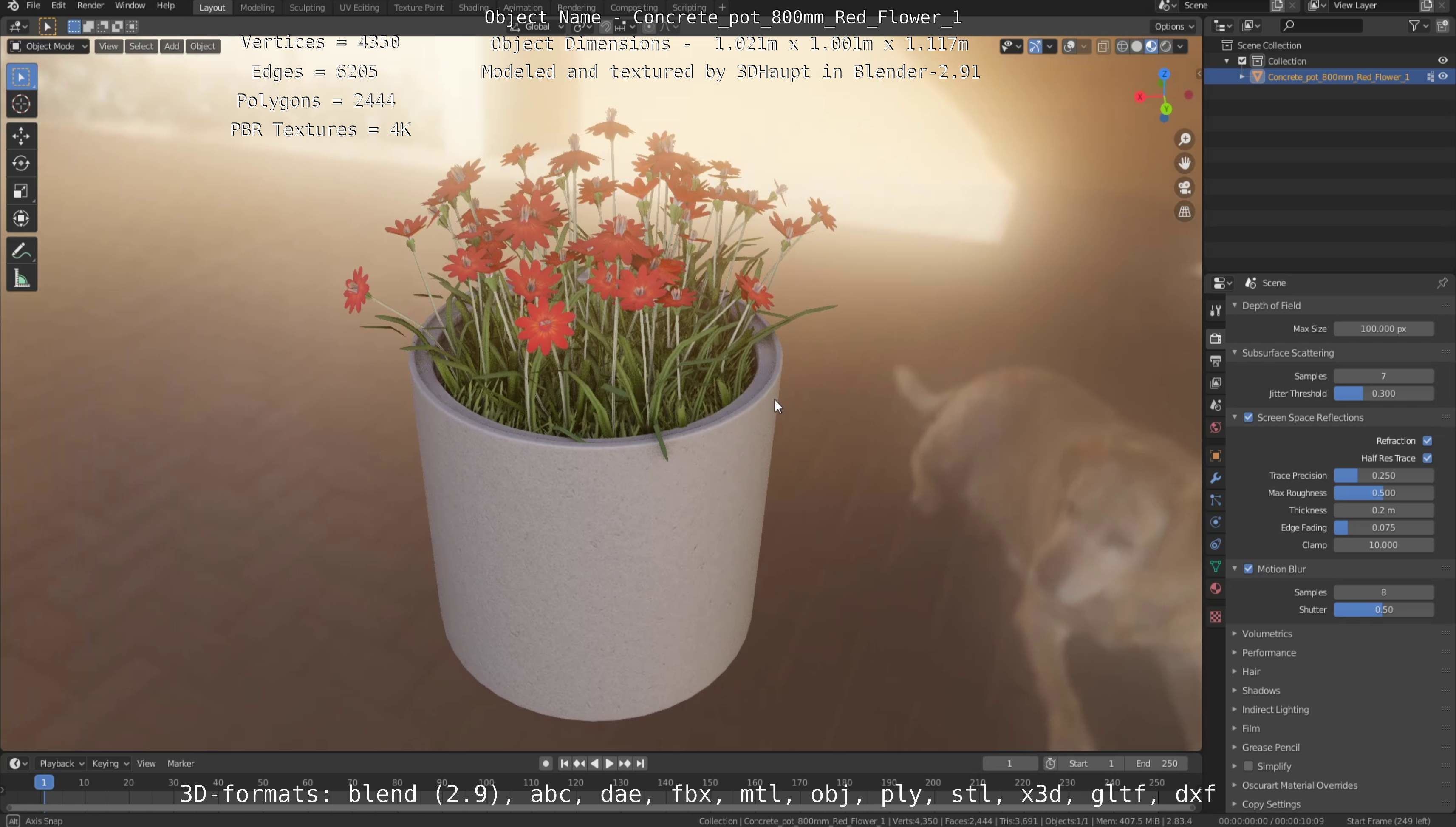Select the Move tool
This screenshot has height=827, width=1456.
(22, 136)
